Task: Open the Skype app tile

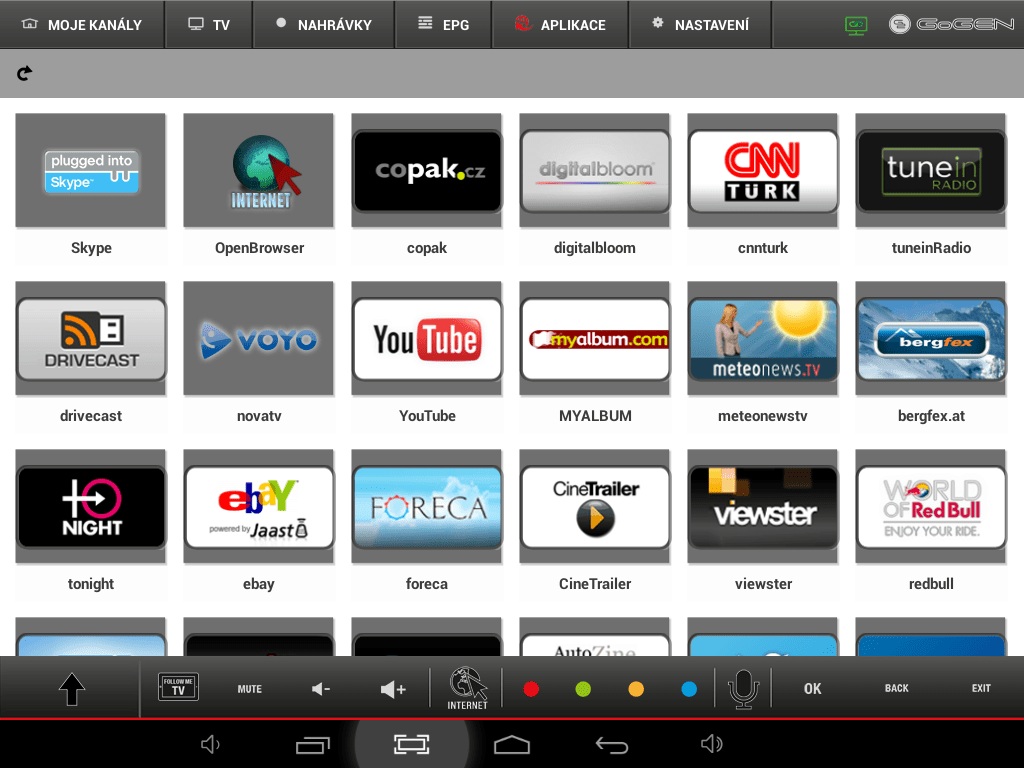Action: tap(91, 170)
